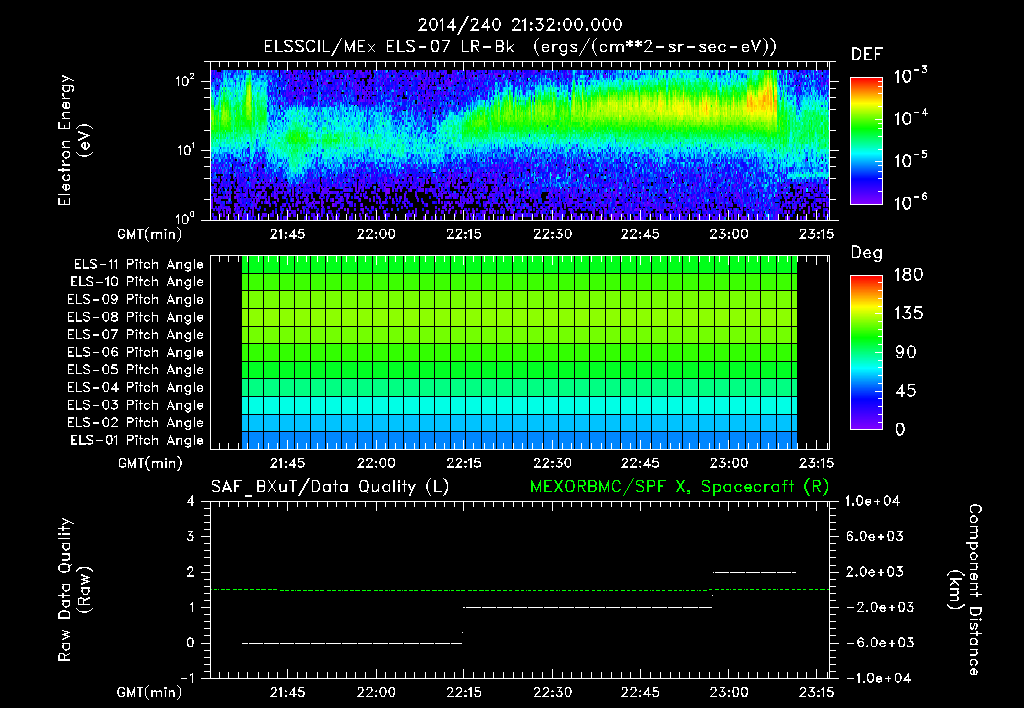Select the ELS-07 Pitch Angle row label
Screen dimensions: 1024x708
[136, 335]
